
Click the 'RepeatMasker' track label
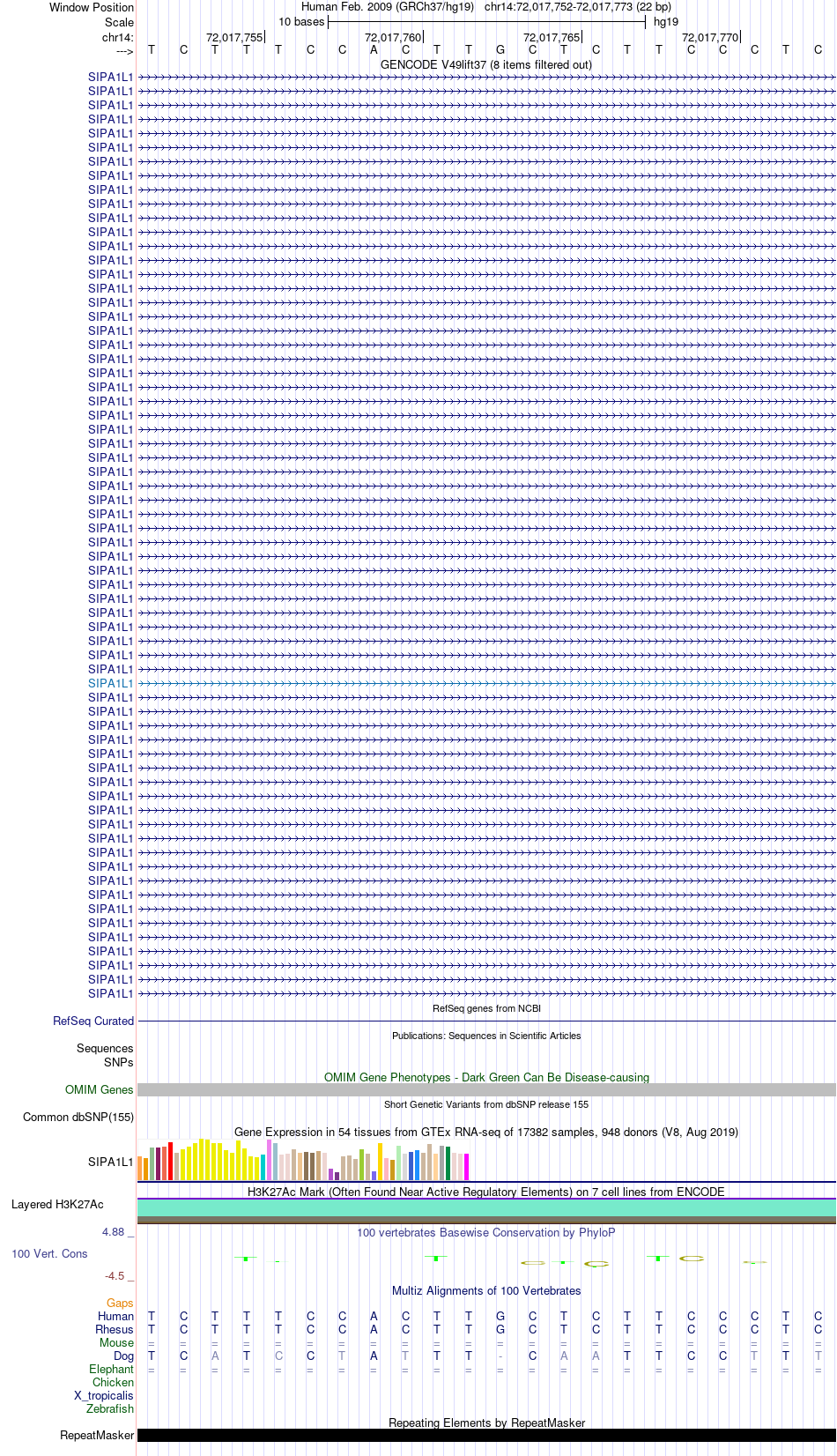point(97,1435)
